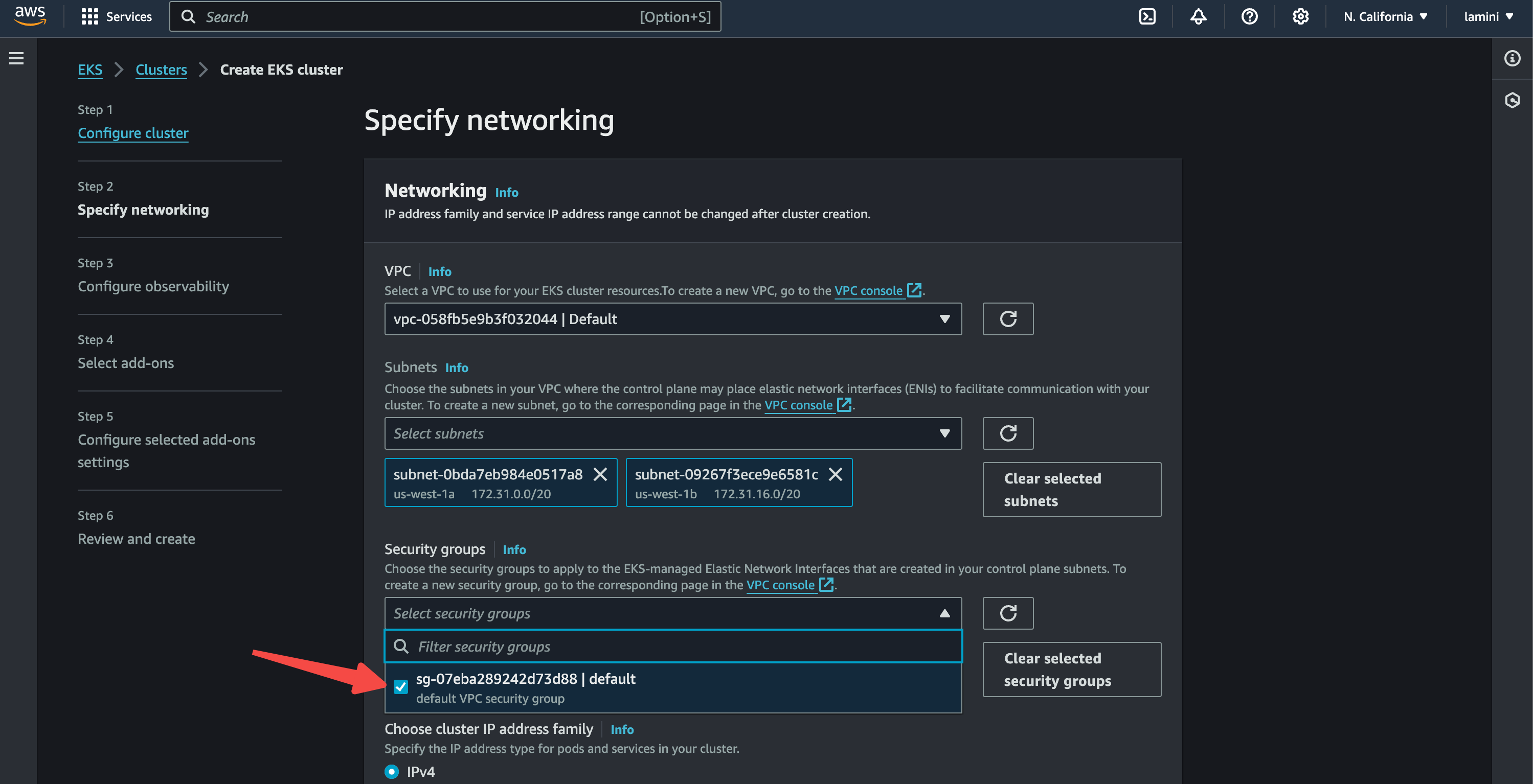Select the Select add-ons step
This screenshot has width=1533, height=784.
tap(126, 363)
